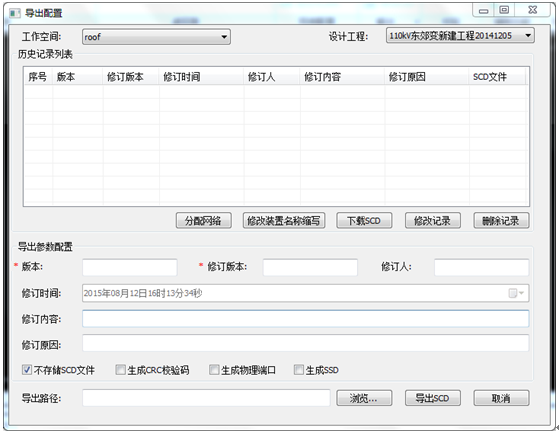Click the 导出配置 window title icon
The height and width of the screenshot is (435, 559).
coord(15,13)
